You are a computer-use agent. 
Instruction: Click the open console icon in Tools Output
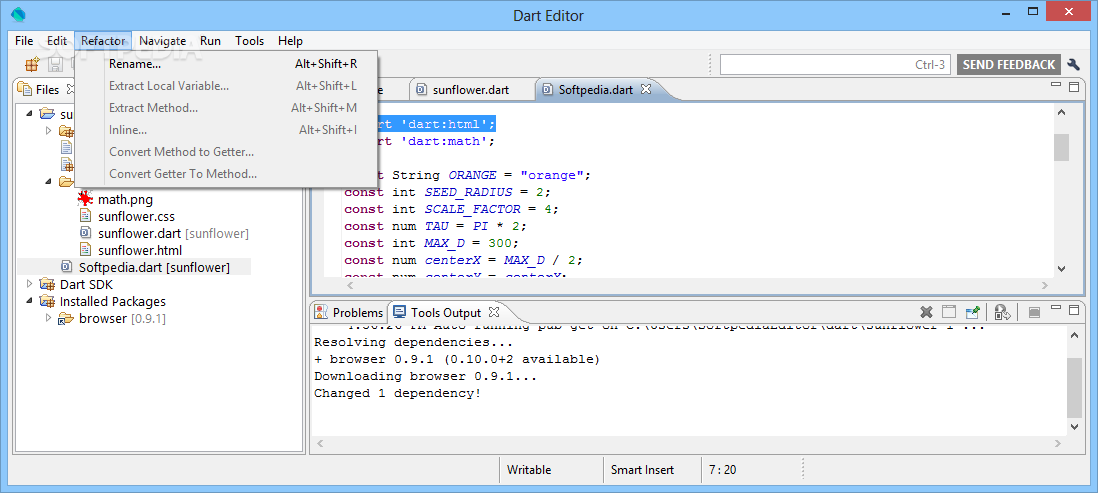tap(1033, 312)
